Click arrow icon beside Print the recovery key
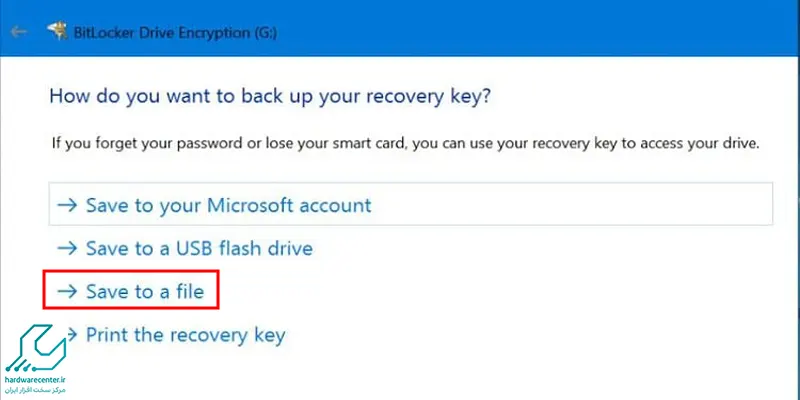Viewport: 800px width, 400px height. click(x=72, y=335)
